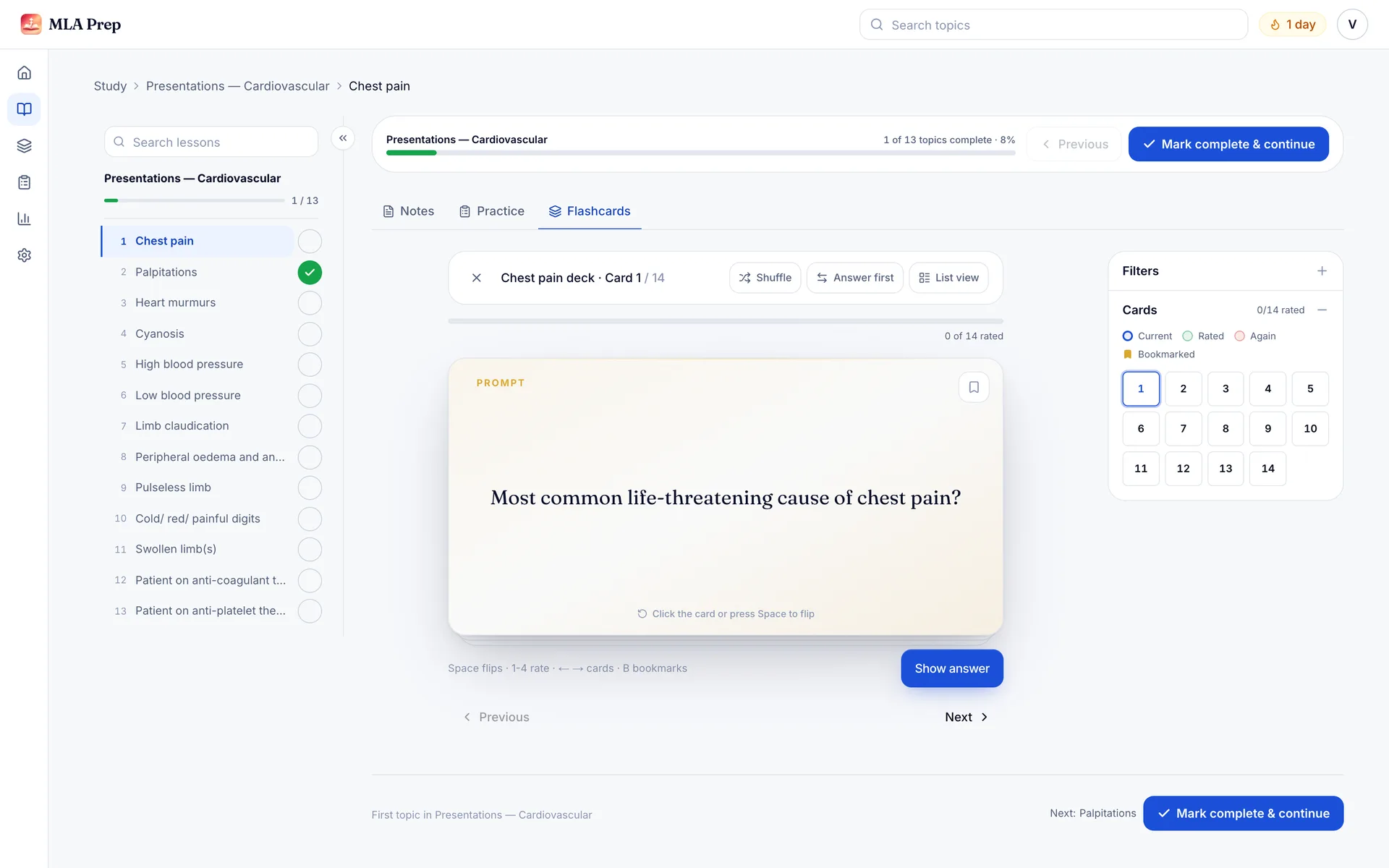Image resolution: width=1389 pixels, height=868 pixels.
Task: Focus the Search lessons field
Action: pos(211,142)
